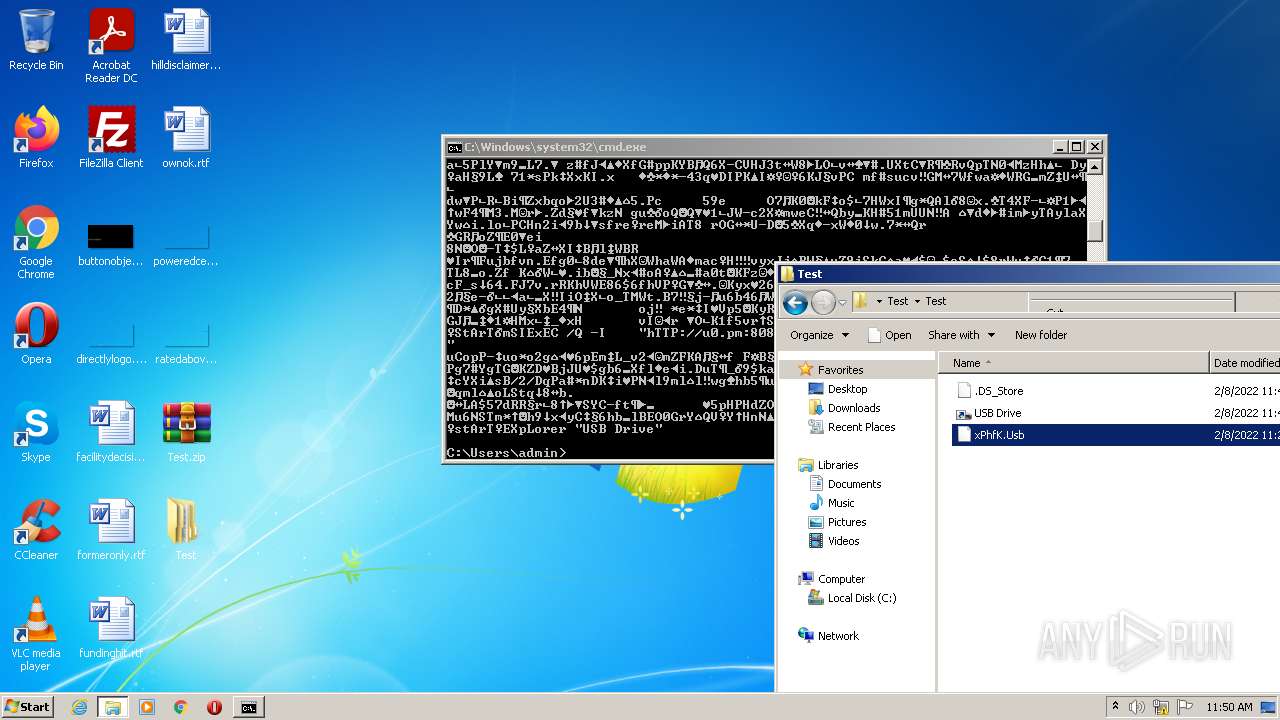Select the facilitydecisi Word document icon
The image size is (1280, 720).
[111, 432]
